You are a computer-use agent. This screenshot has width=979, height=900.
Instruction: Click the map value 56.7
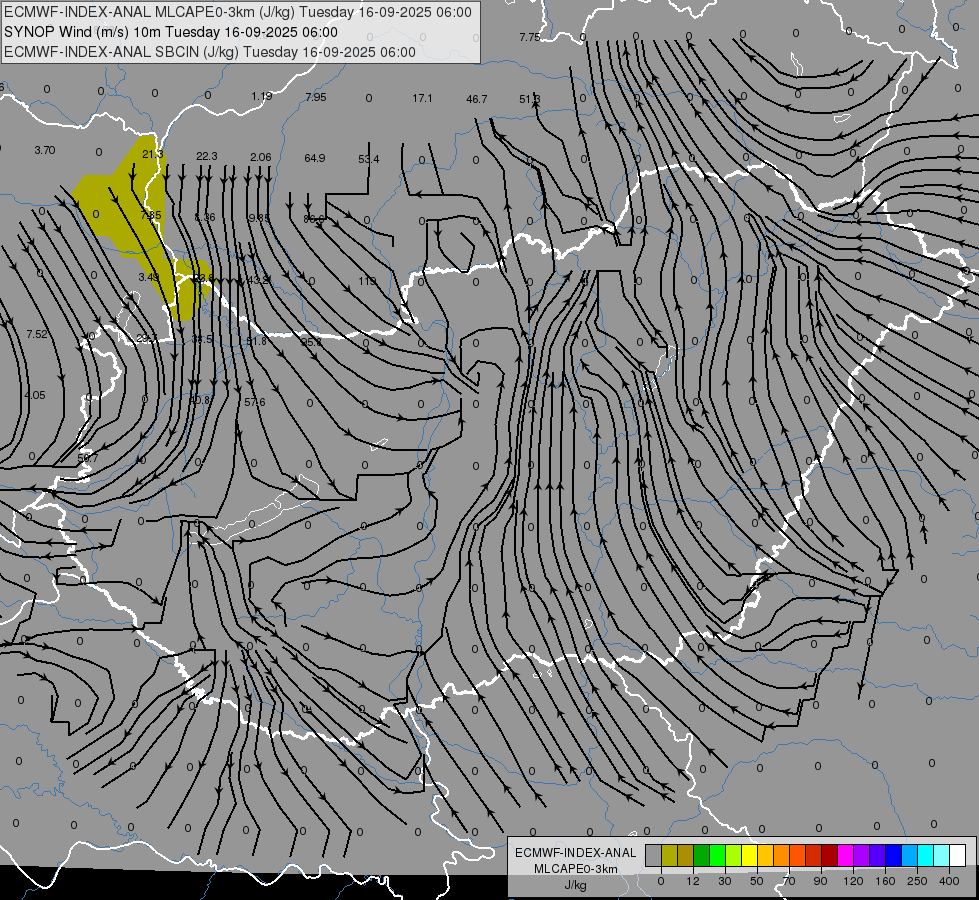click(88, 458)
